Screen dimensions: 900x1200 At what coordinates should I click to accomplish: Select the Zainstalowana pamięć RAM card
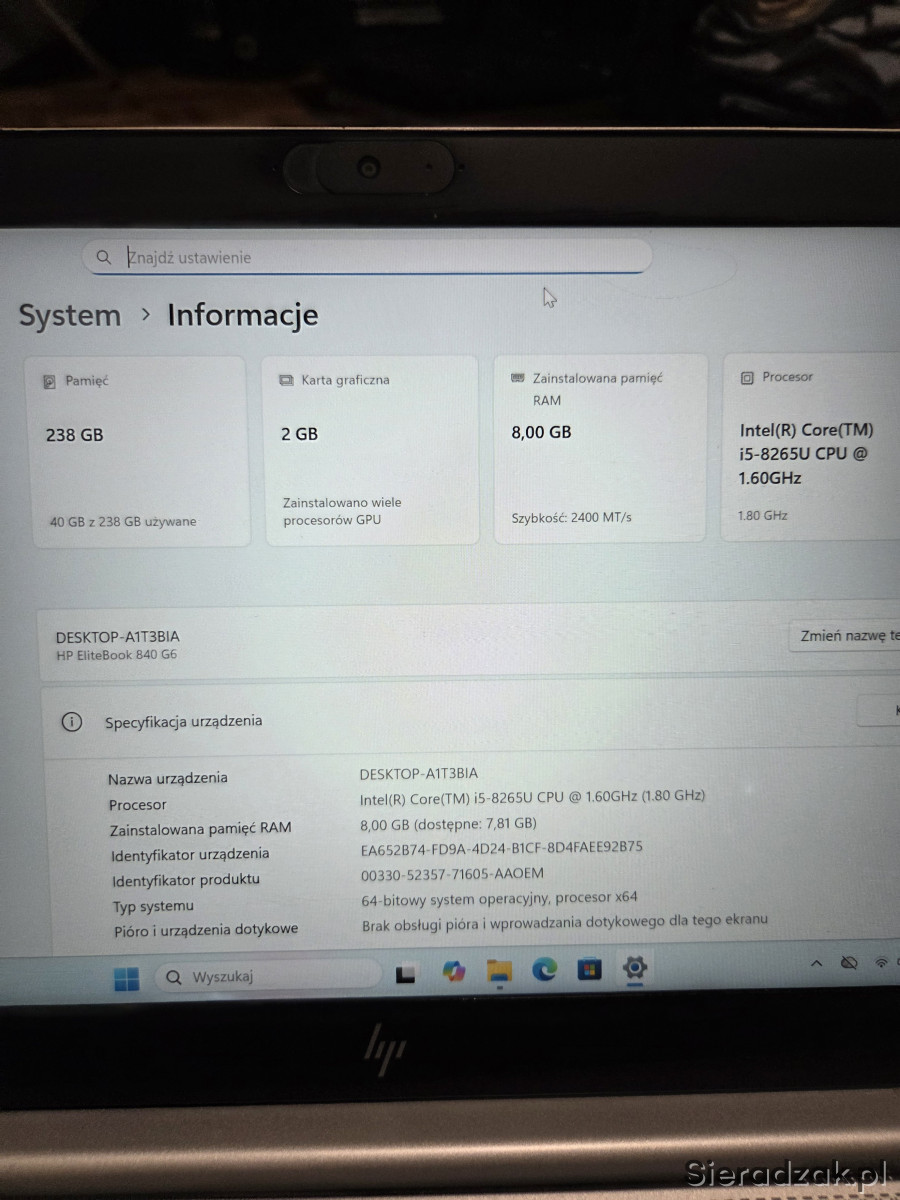pos(601,449)
